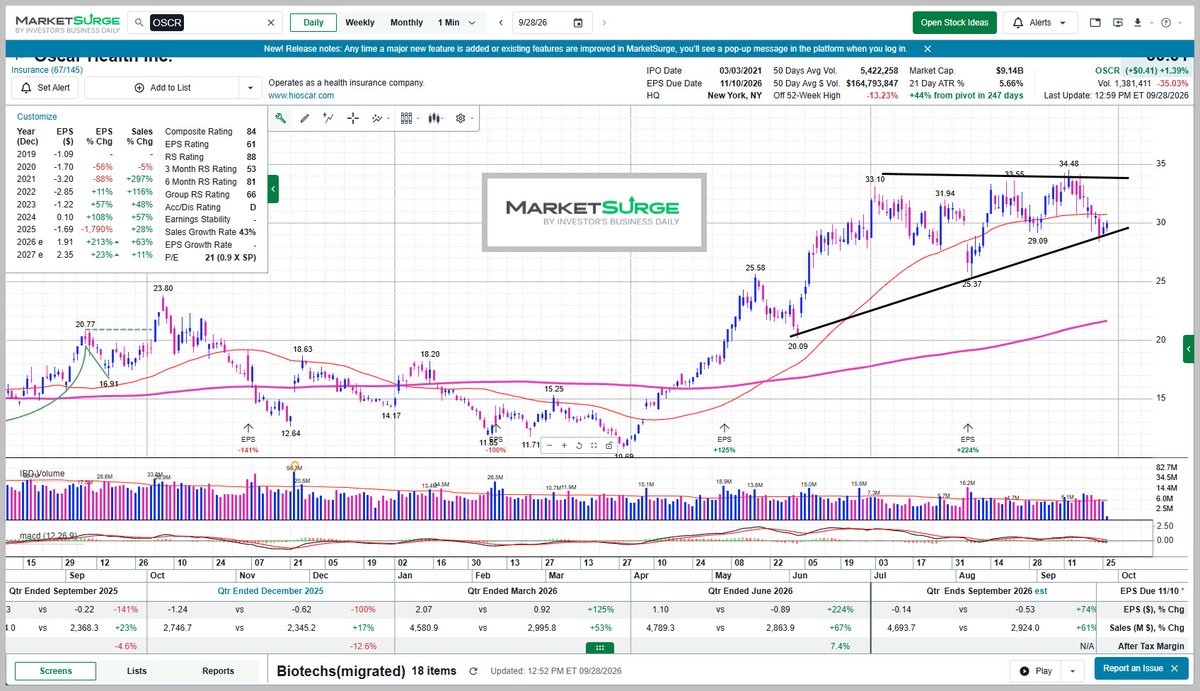Select the pencil drawing tool
The image size is (1200, 691).
tap(305, 118)
